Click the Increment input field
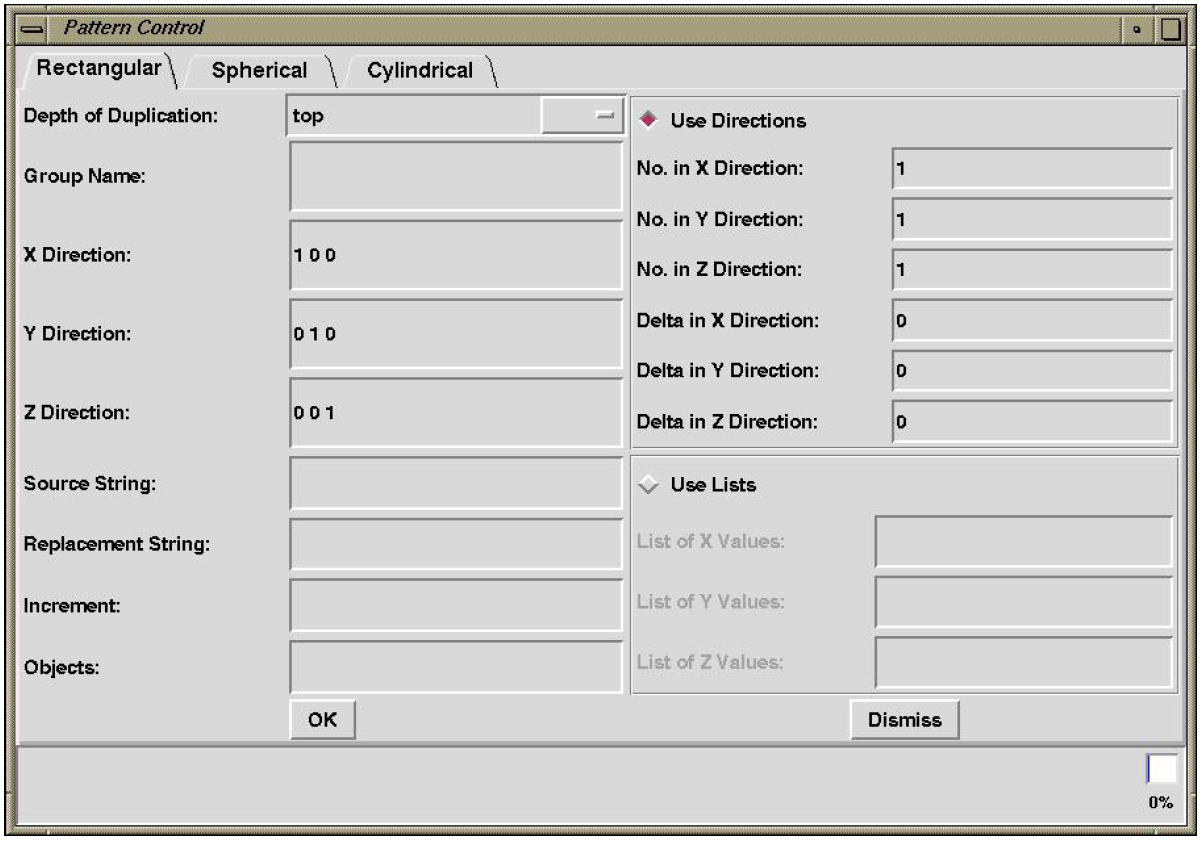 click(x=455, y=606)
